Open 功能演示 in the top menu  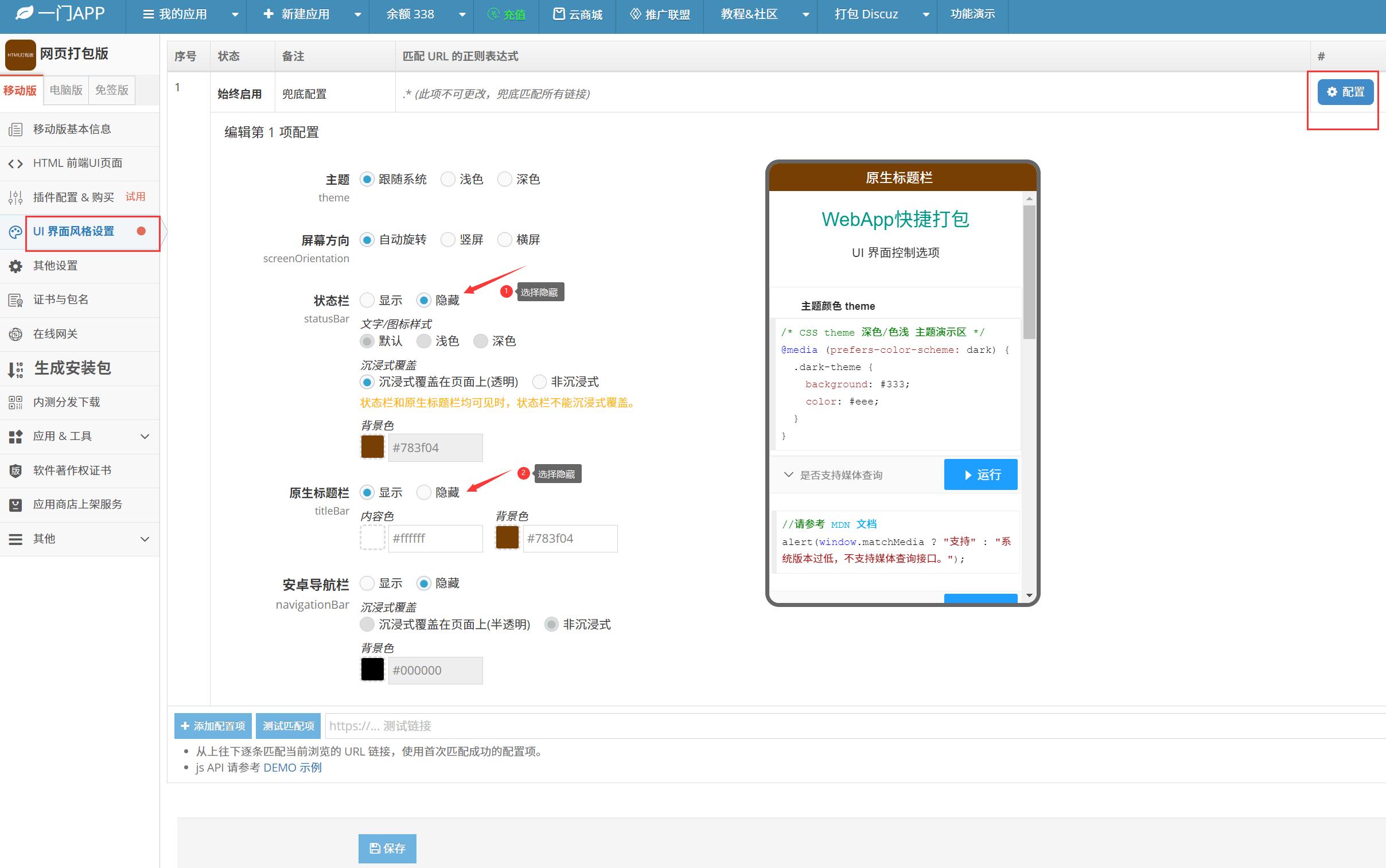pyautogui.click(x=972, y=14)
